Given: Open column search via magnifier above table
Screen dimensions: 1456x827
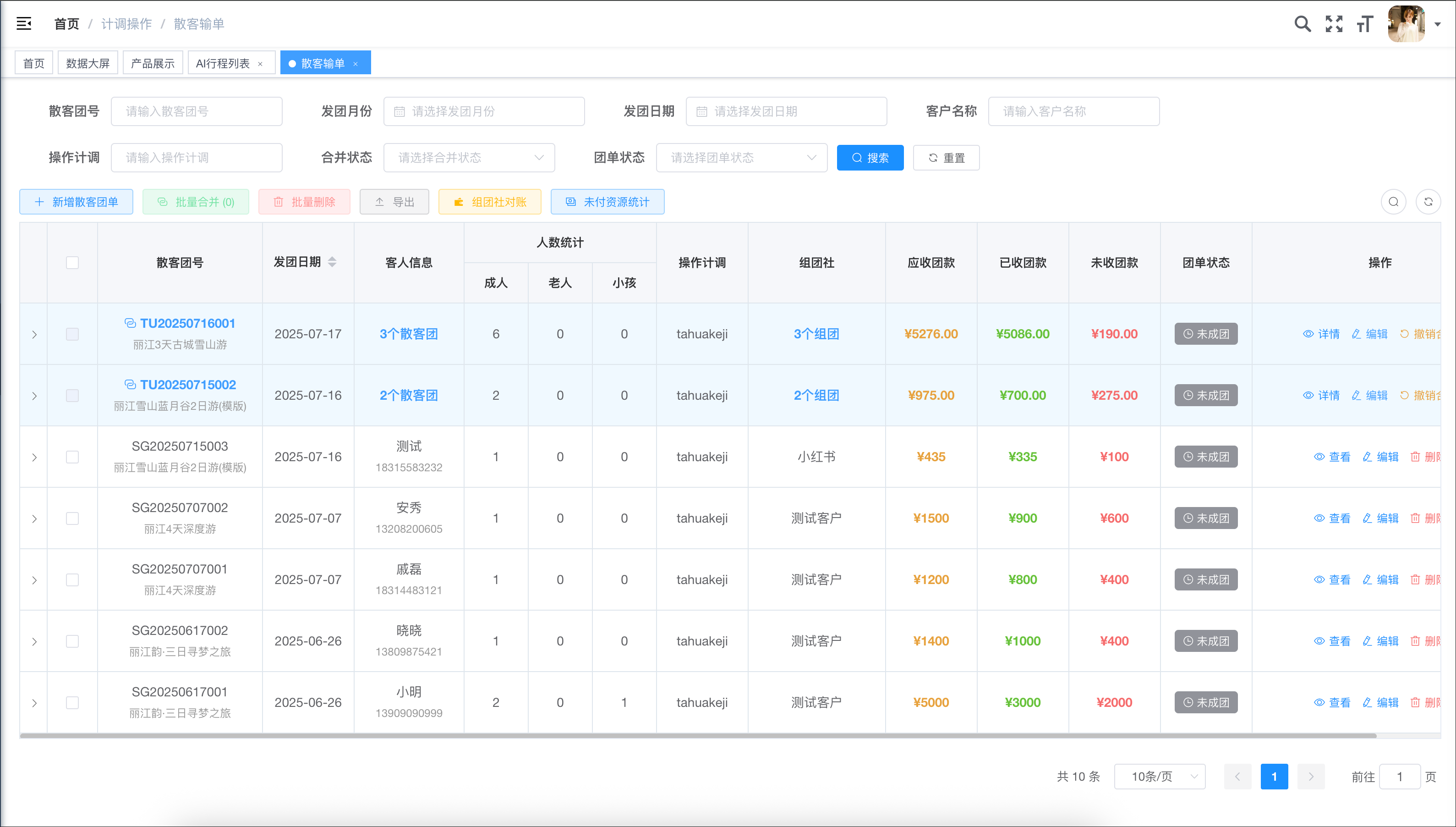Looking at the screenshot, I should (x=1394, y=202).
